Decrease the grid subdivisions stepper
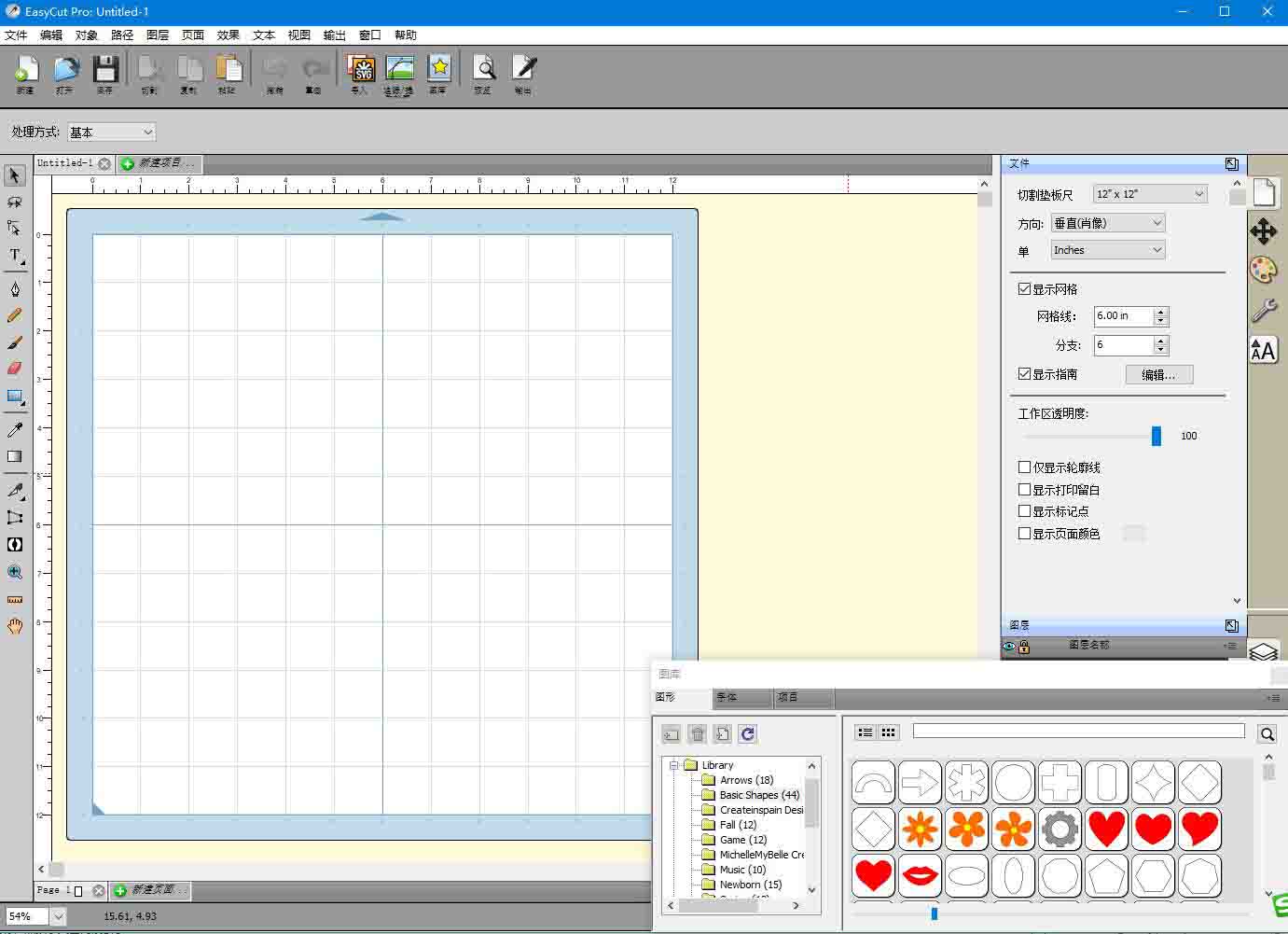This screenshot has height=934, width=1288. [1161, 349]
